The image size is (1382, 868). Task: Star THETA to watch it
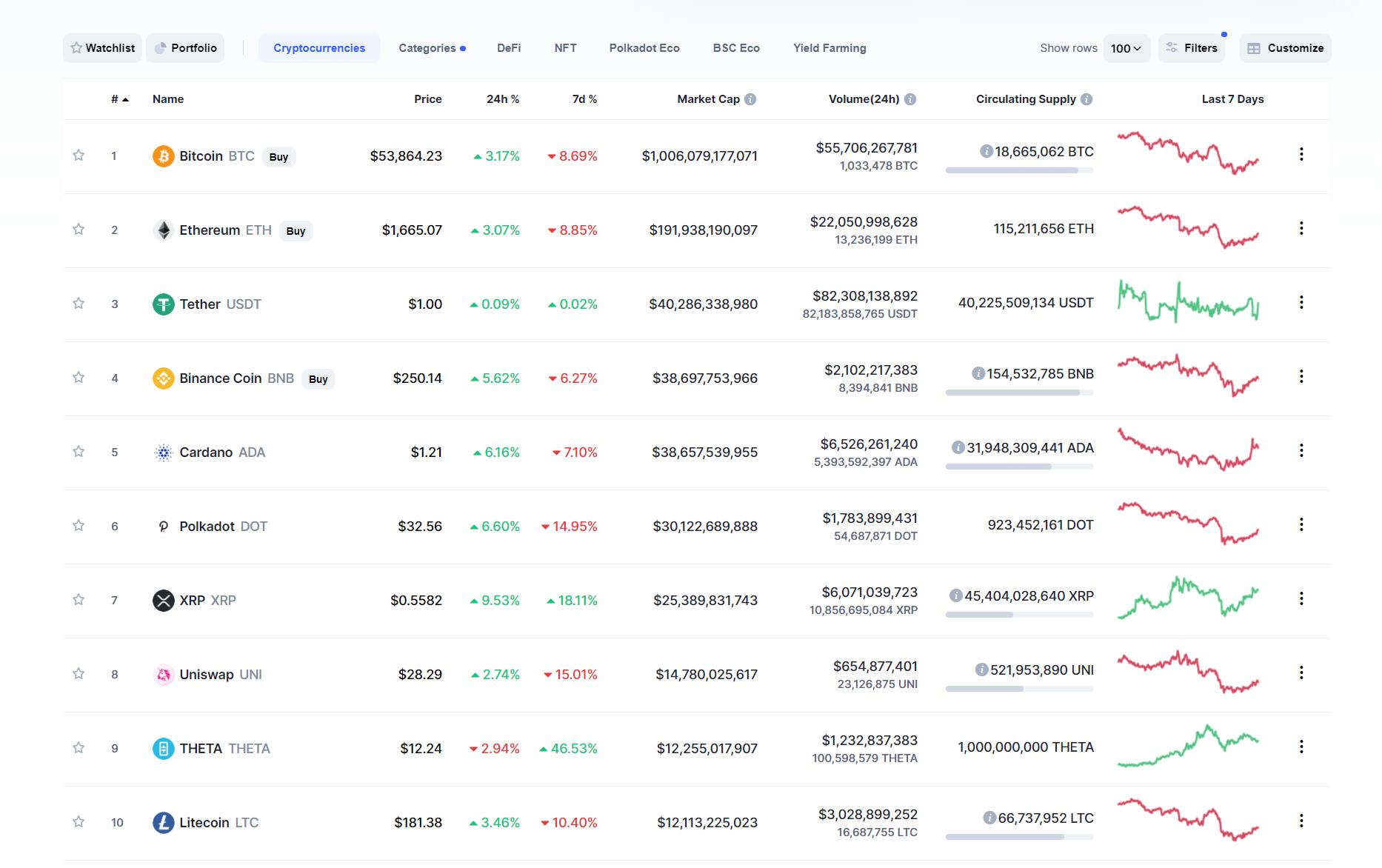(x=79, y=747)
